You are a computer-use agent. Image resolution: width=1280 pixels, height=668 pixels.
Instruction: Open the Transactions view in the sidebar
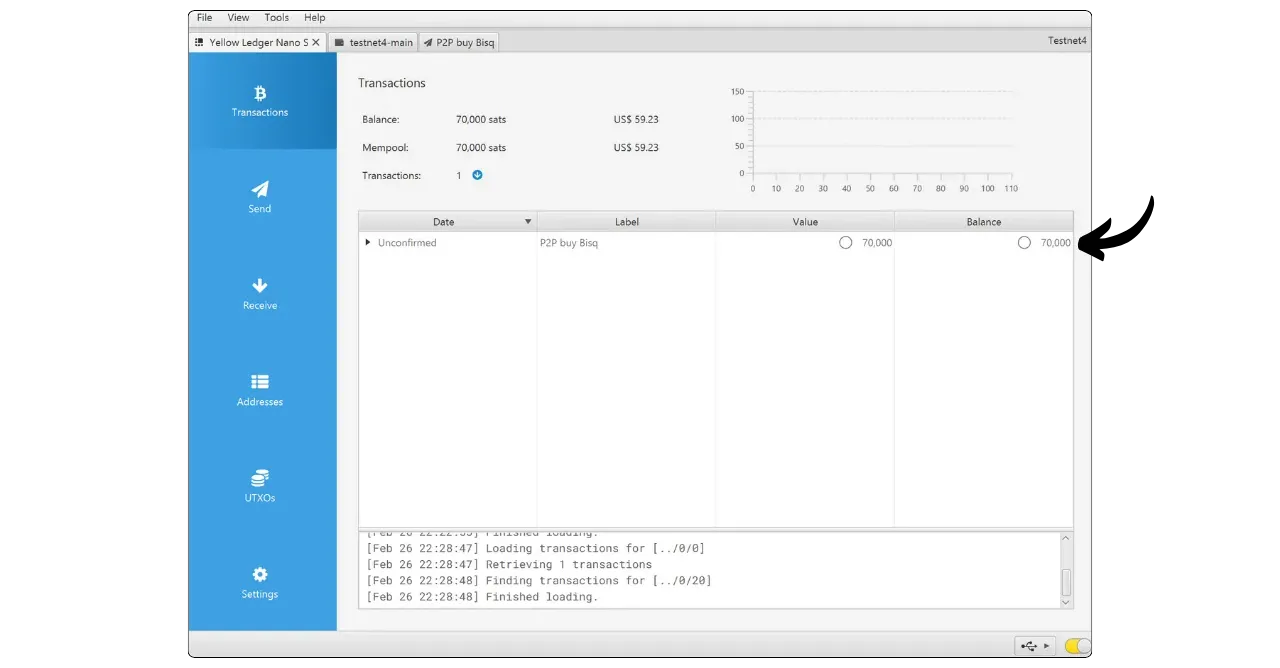[x=260, y=101]
